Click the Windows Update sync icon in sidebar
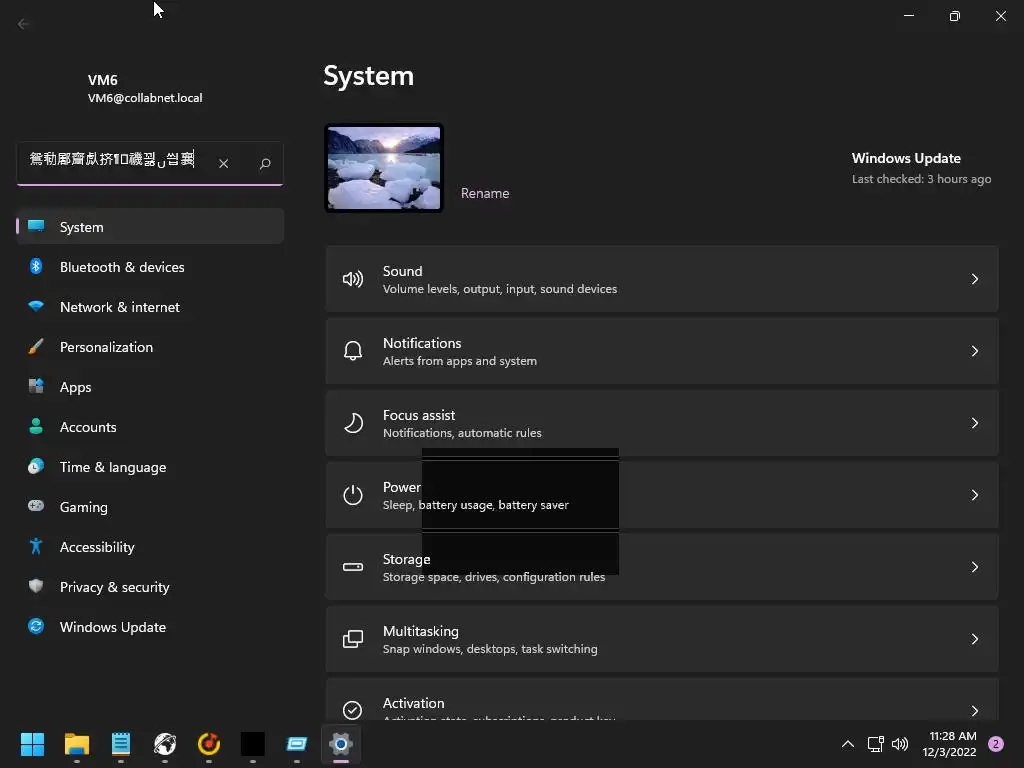Image resolution: width=1024 pixels, height=768 pixels. click(36, 626)
